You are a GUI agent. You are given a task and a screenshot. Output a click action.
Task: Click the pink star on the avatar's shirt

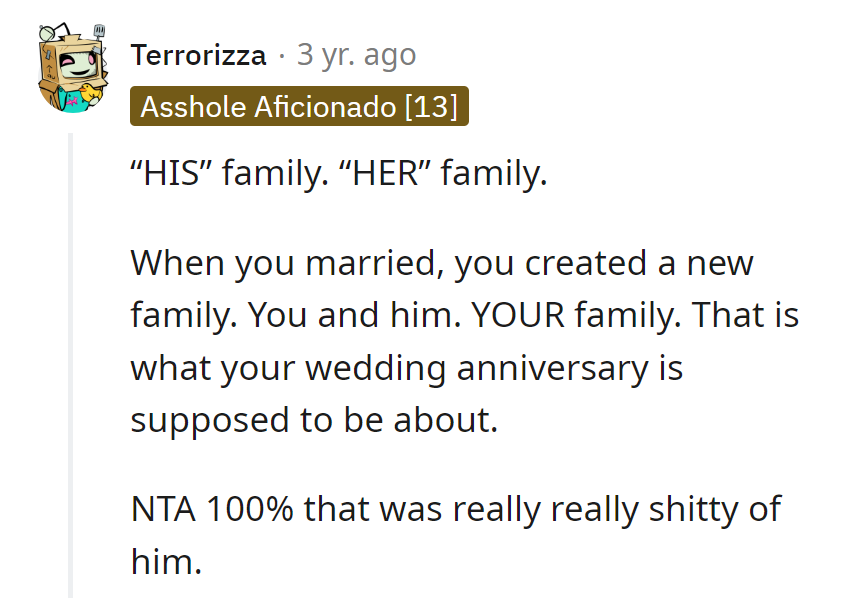(72, 100)
